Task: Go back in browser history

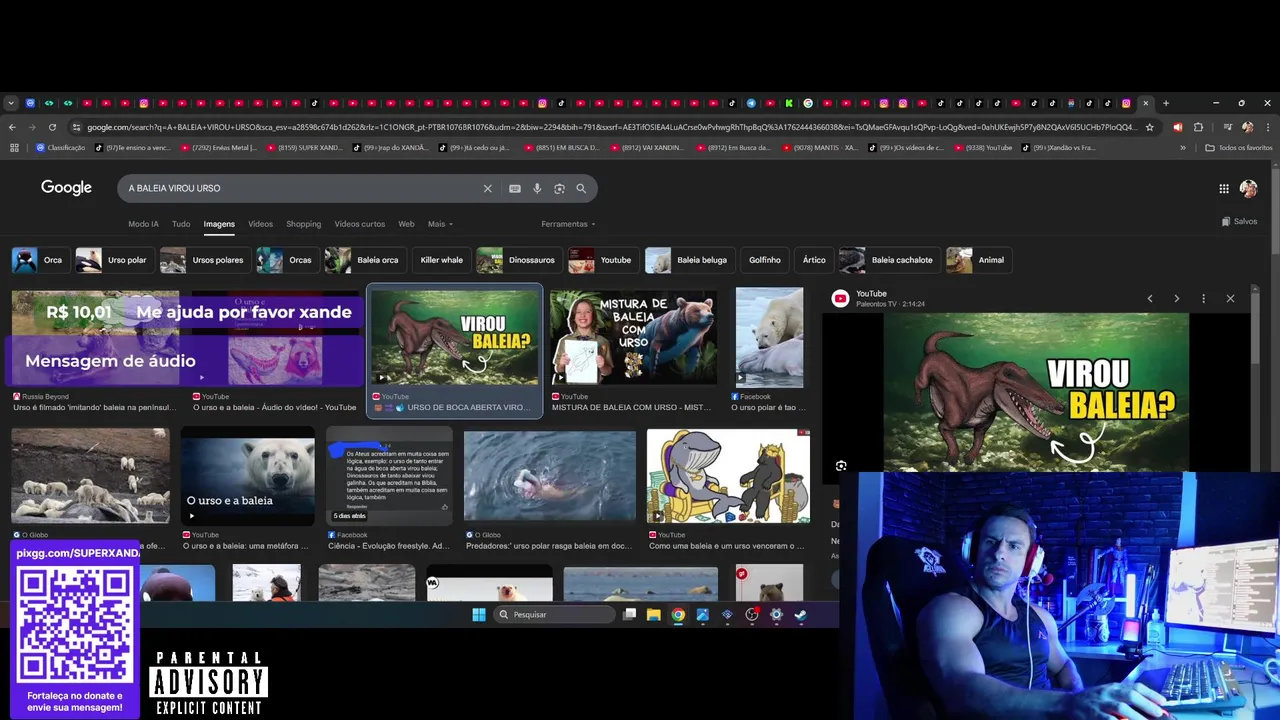Action: click(x=12, y=127)
